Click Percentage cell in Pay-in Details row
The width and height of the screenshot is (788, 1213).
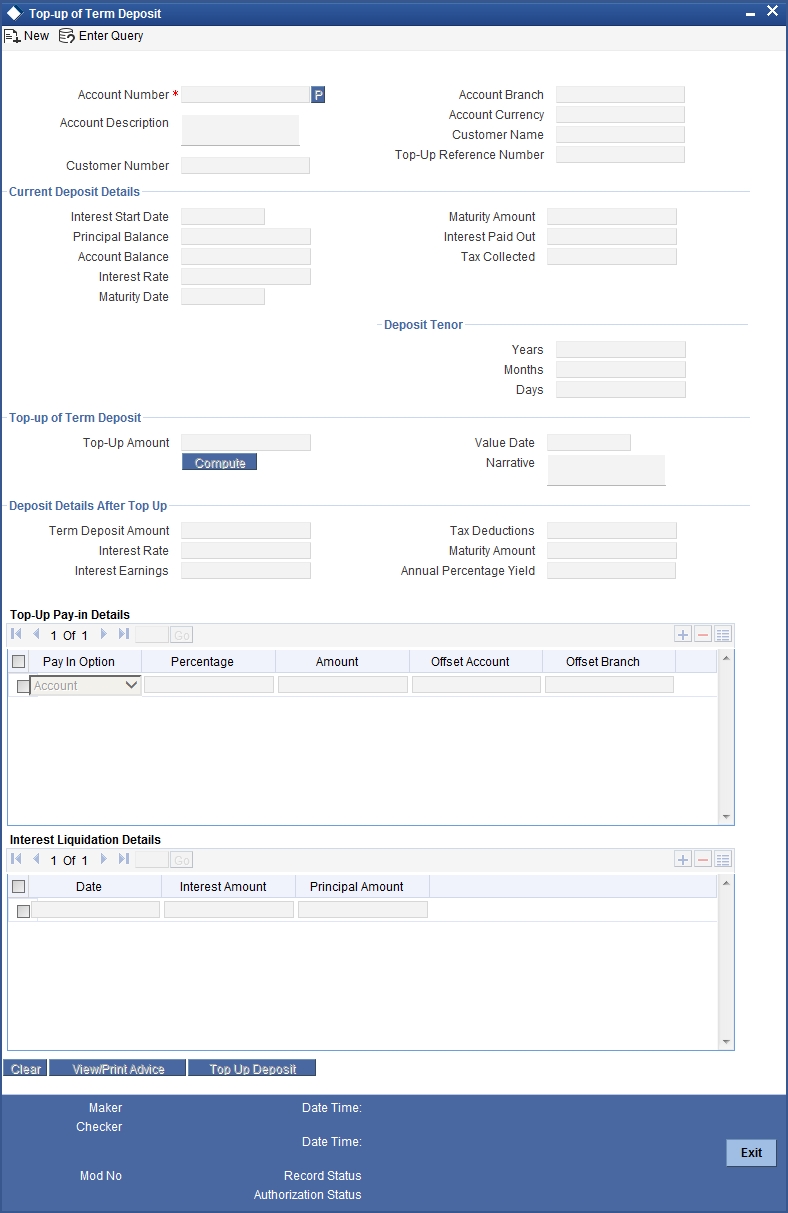click(209, 685)
